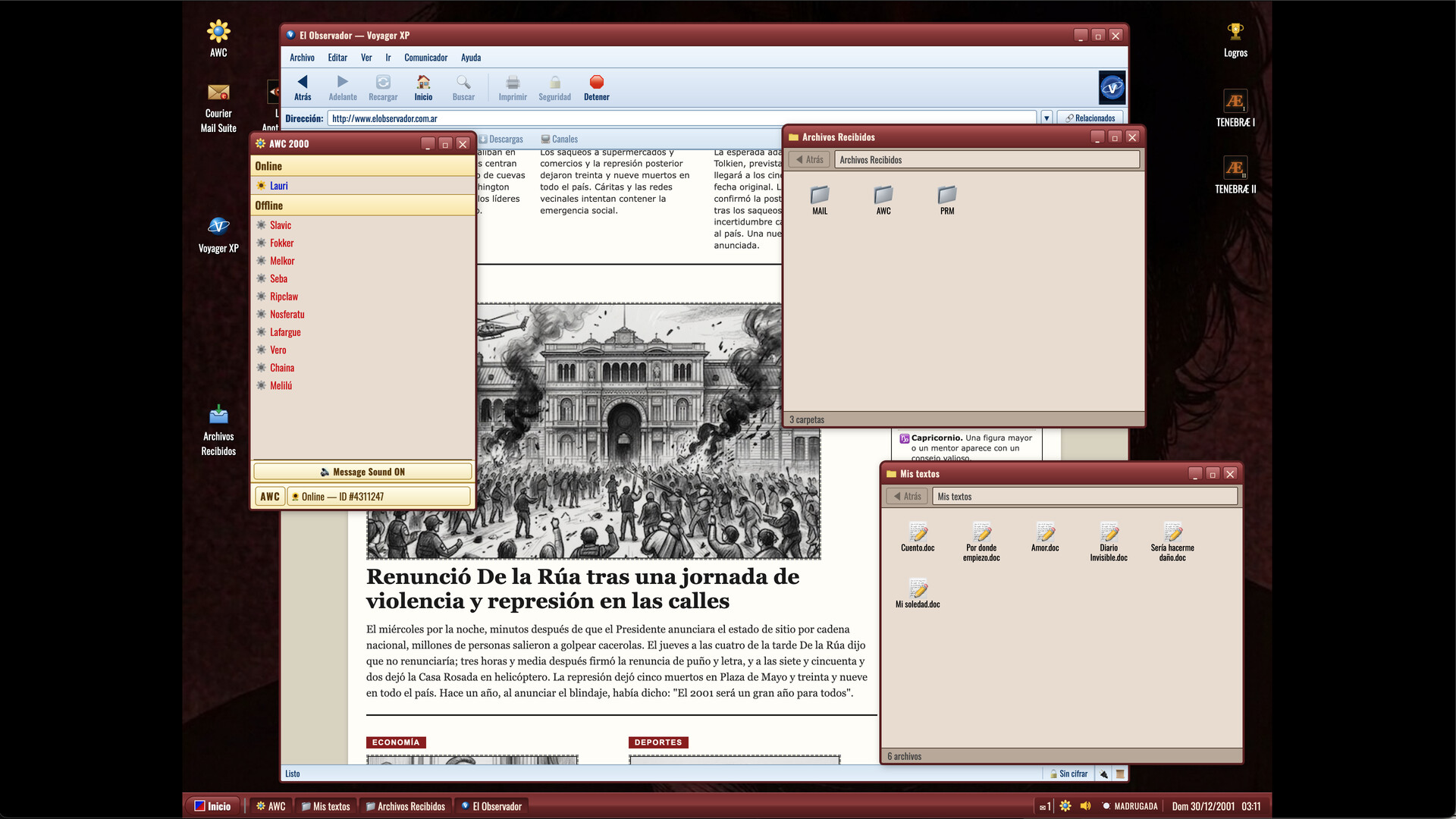The width and height of the screenshot is (1456, 819).
Task: Open the Ayuda menu
Action: 471,58
